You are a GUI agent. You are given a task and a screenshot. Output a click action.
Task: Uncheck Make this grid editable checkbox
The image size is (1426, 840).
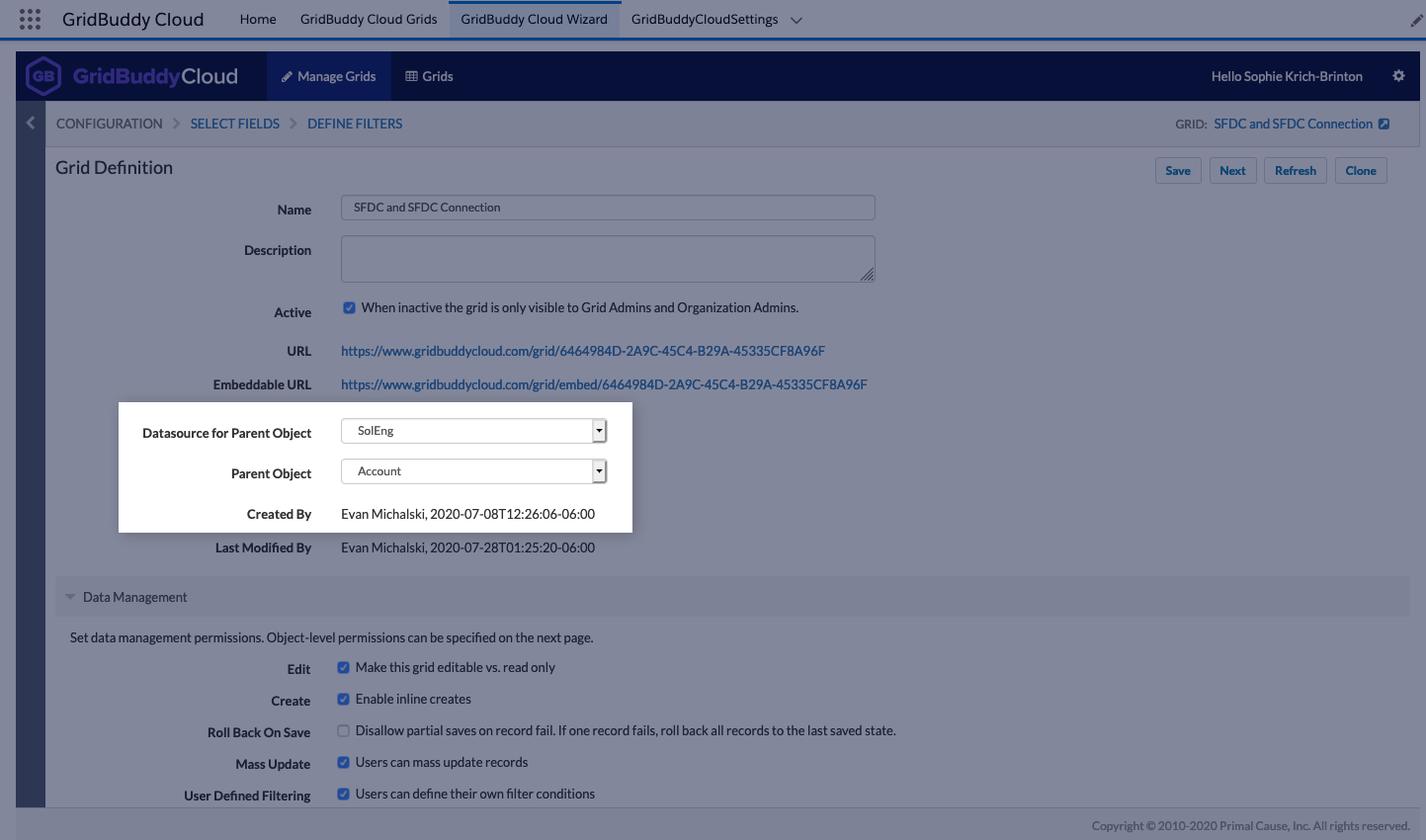[x=343, y=667]
